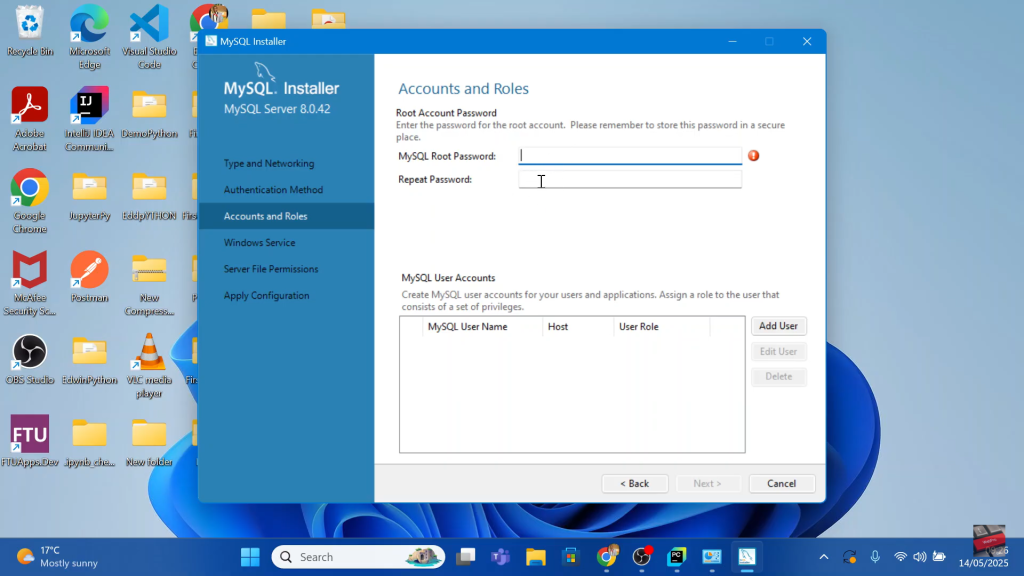Image resolution: width=1024 pixels, height=576 pixels.
Task: Open File Explorer from the taskbar
Action: point(536,557)
